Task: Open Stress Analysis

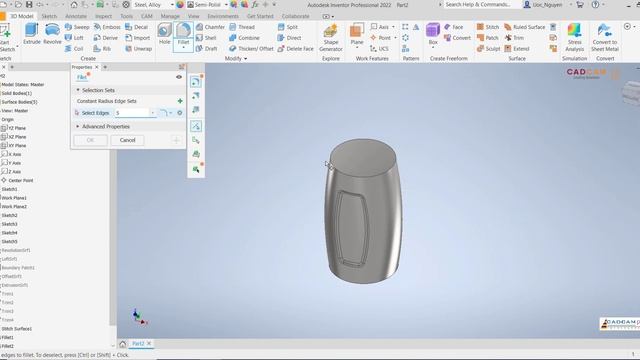Action: tap(574, 38)
